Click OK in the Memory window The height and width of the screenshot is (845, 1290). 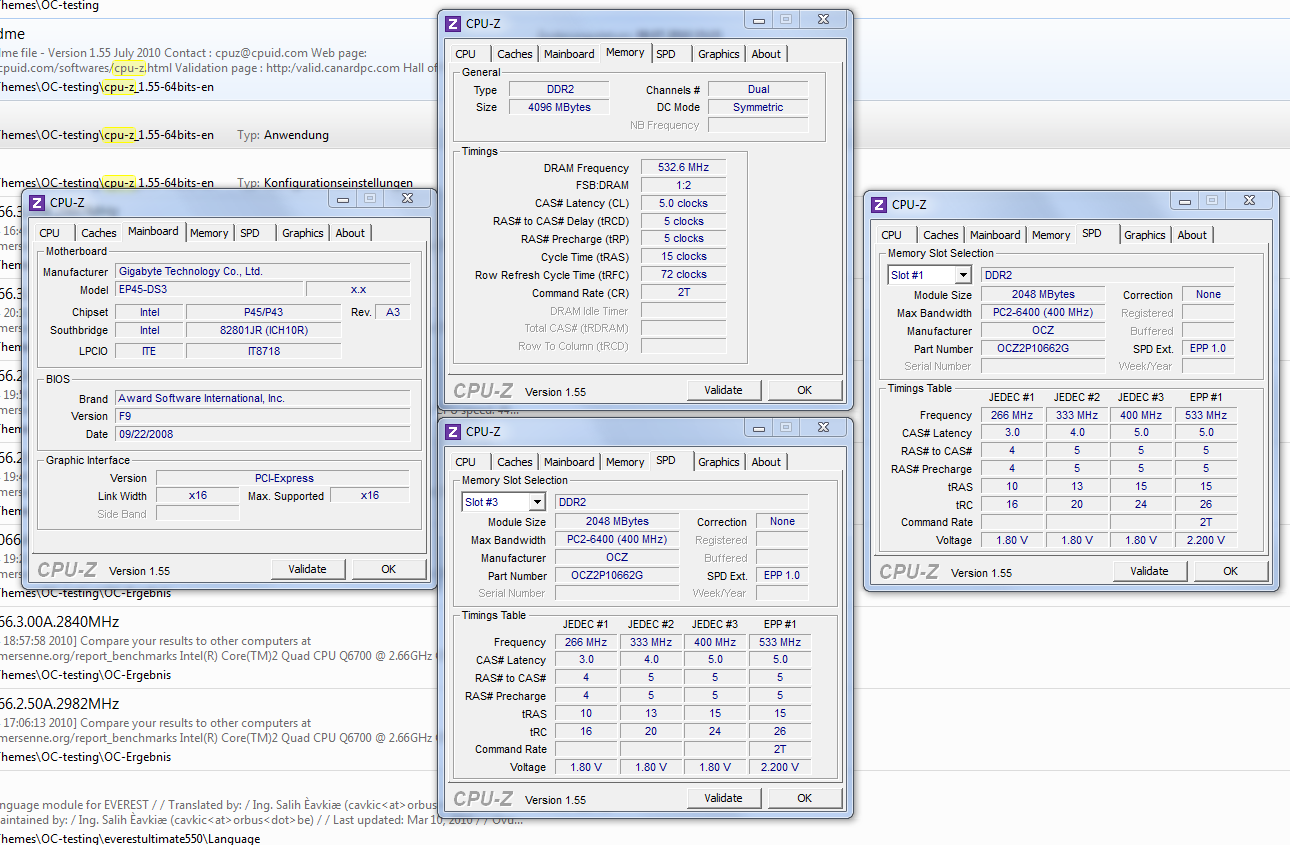pos(805,390)
